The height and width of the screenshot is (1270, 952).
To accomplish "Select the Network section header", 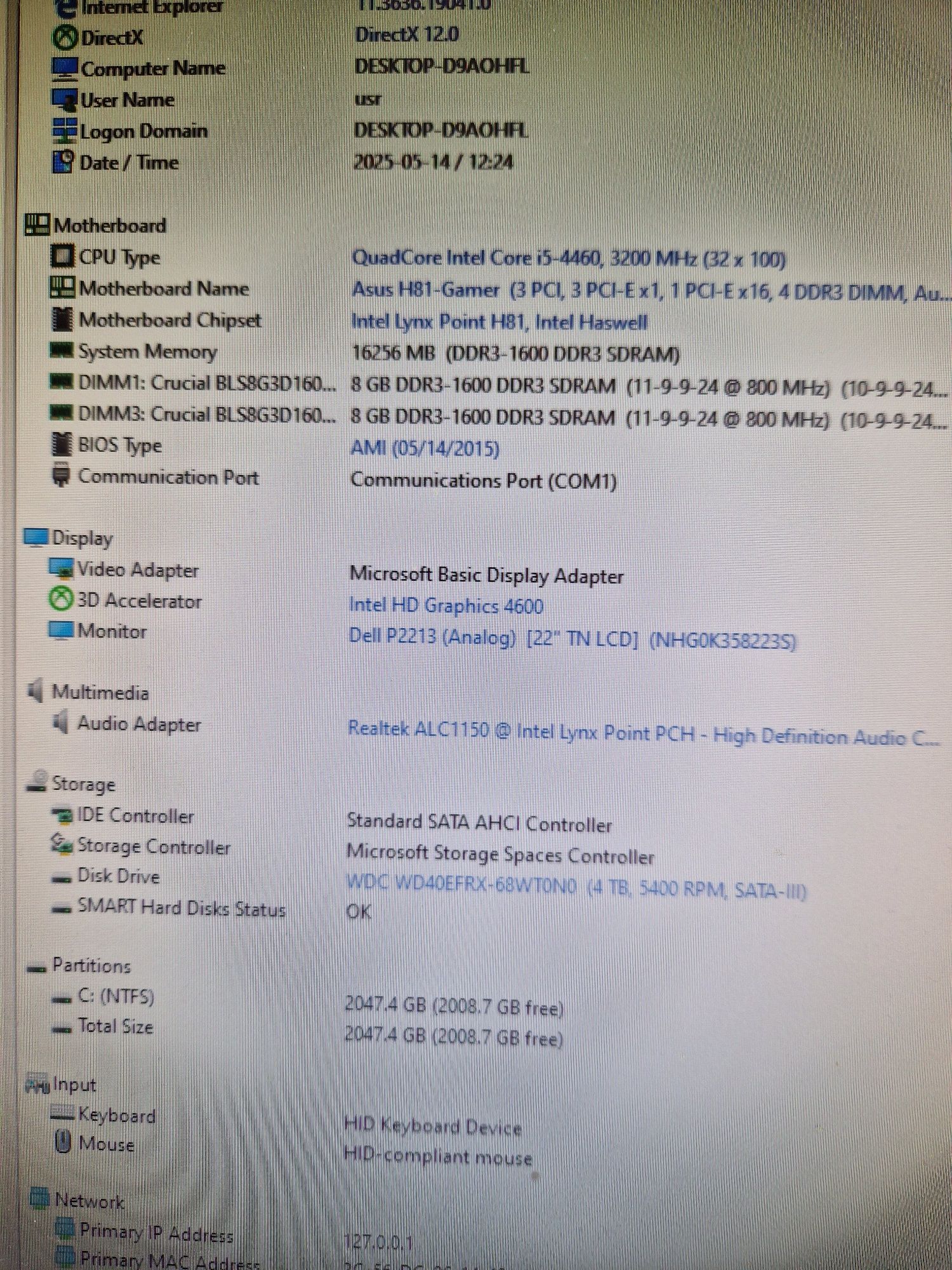I will (x=89, y=1201).
